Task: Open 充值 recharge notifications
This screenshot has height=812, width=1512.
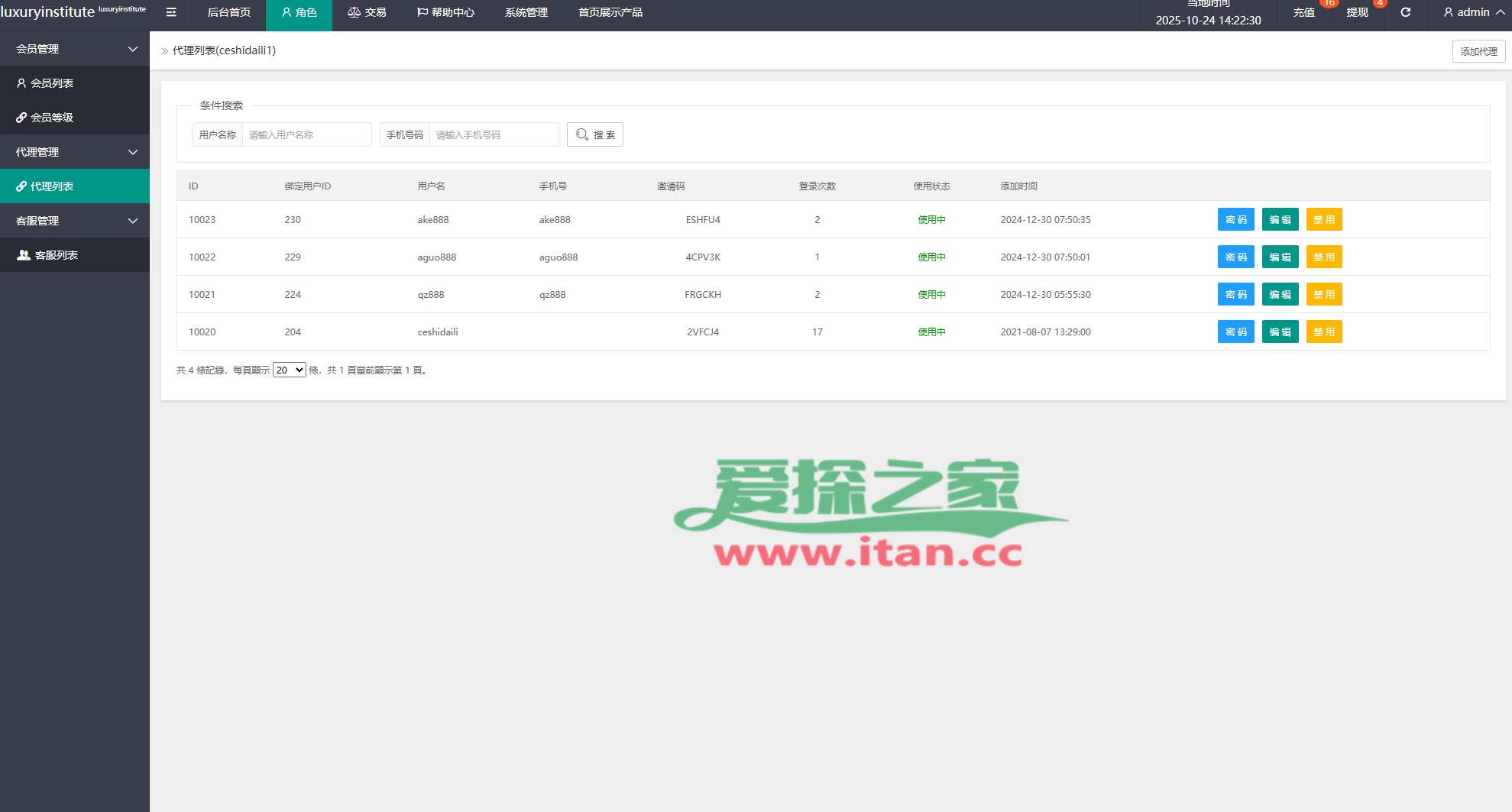Action: pyautogui.click(x=1303, y=12)
